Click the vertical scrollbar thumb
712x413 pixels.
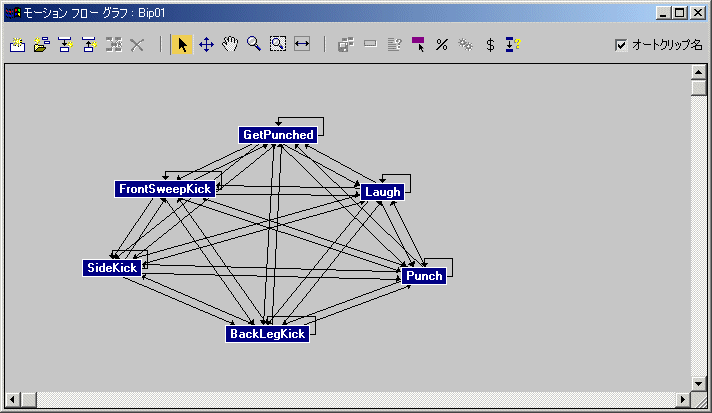(698, 88)
